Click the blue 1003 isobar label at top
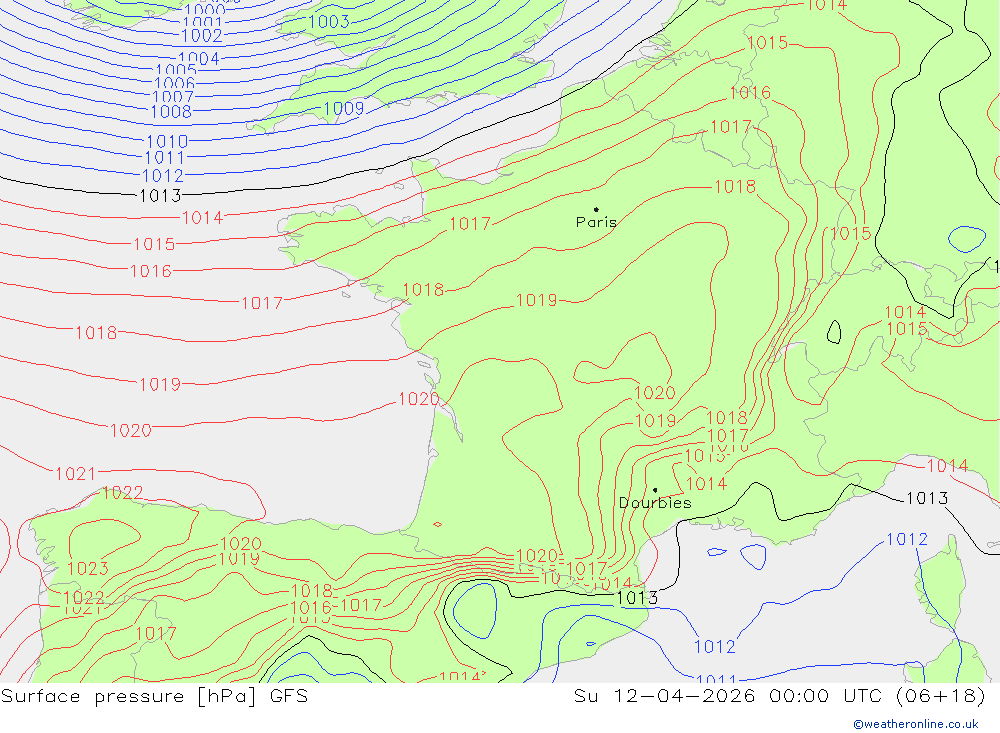 (x=328, y=22)
